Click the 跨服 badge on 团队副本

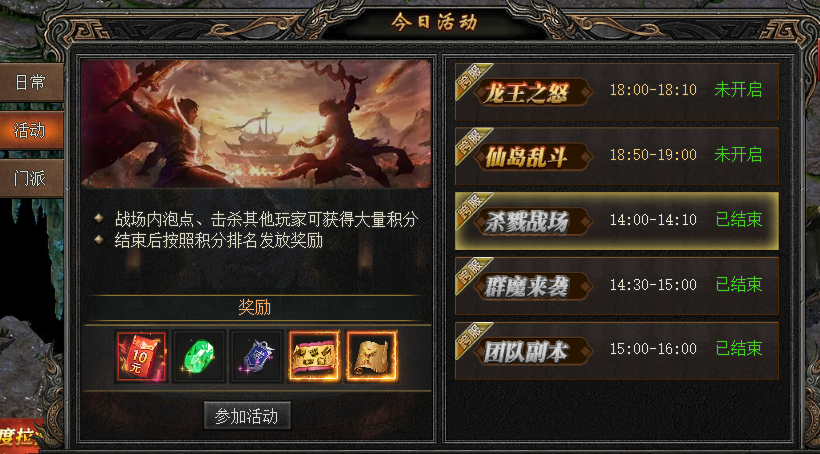coord(472,338)
